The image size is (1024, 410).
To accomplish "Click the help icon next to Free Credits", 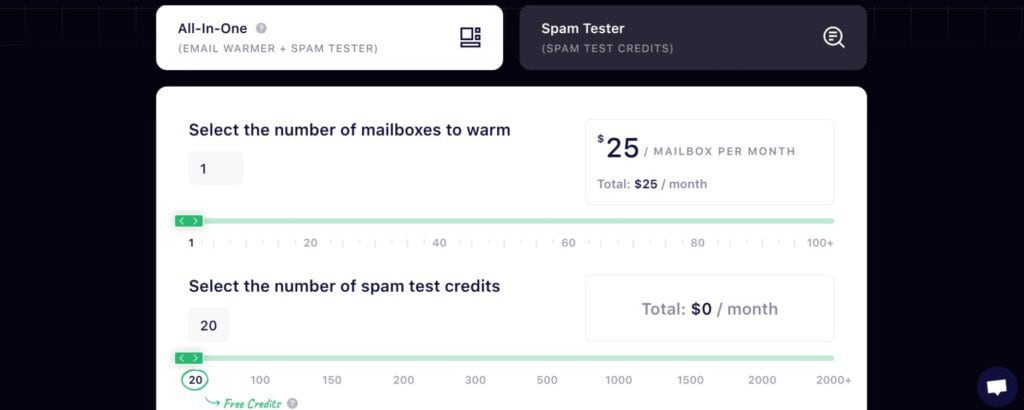I will [x=293, y=403].
